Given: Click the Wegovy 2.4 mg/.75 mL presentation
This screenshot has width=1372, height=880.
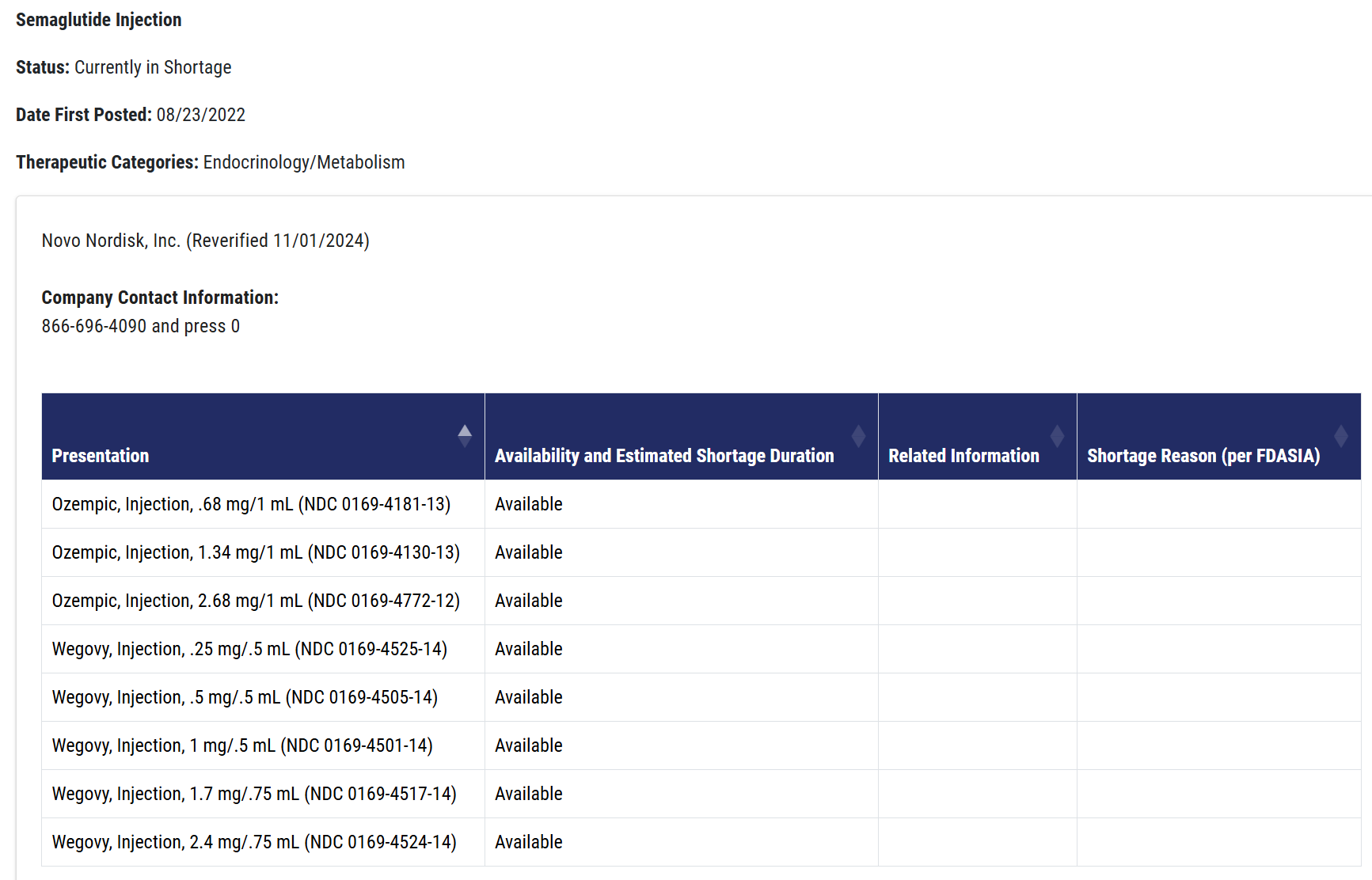Looking at the screenshot, I should click(x=254, y=842).
